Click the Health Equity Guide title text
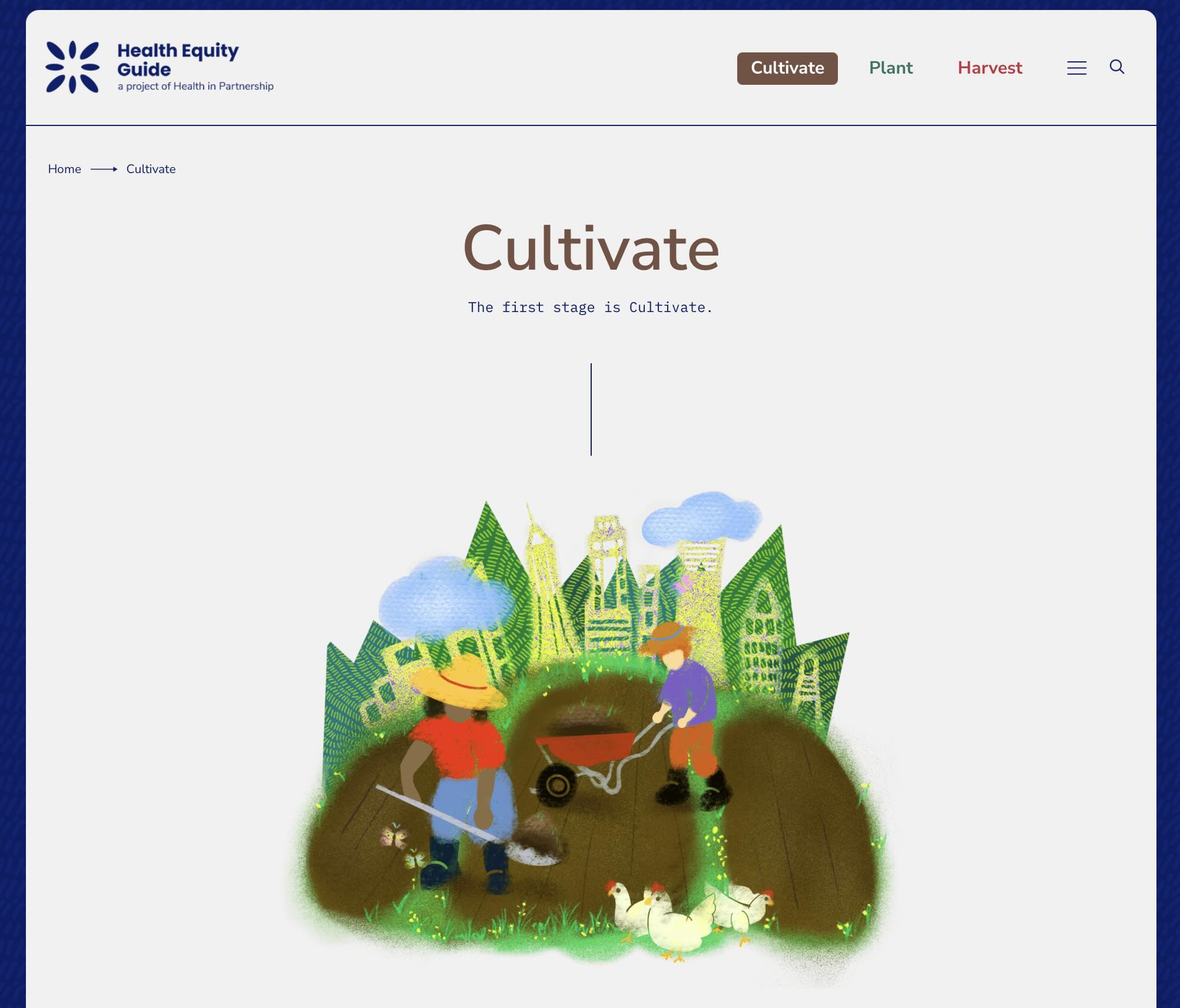Image resolution: width=1180 pixels, height=1008 pixels. (178, 59)
